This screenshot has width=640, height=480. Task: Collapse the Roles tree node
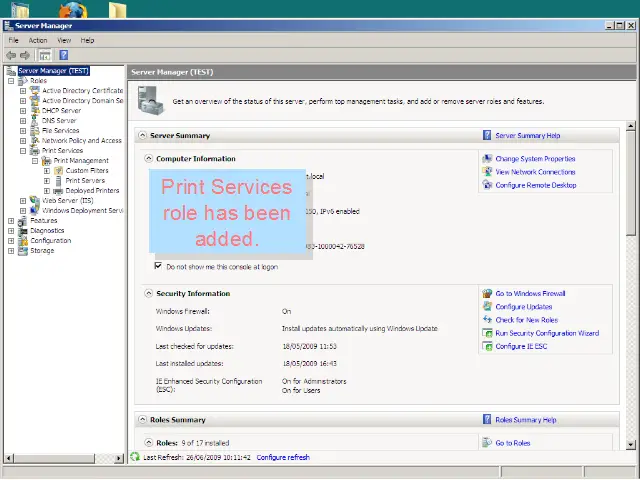tap(11, 81)
